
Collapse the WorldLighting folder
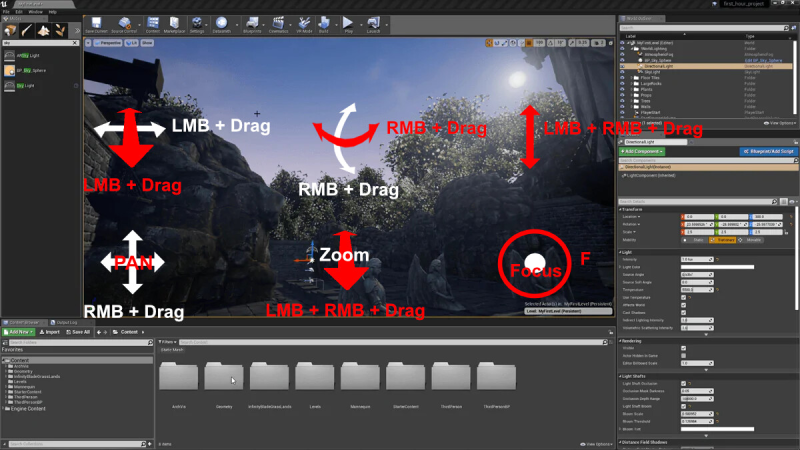[632, 49]
